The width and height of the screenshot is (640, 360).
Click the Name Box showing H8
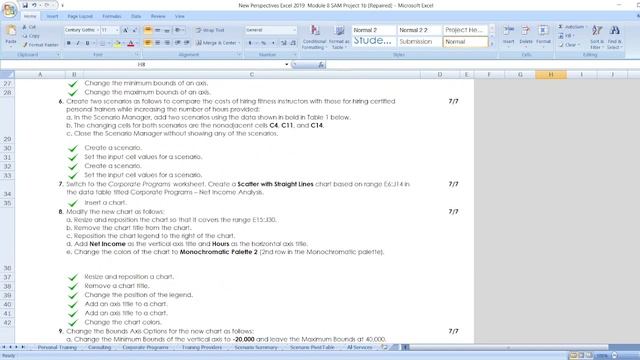click(x=141, y=64)
